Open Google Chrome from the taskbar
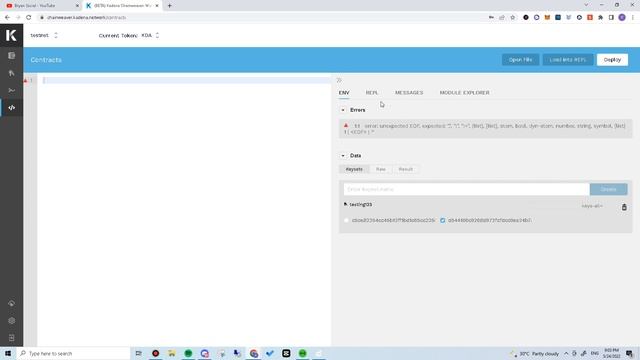Screen dimensions: 640x360 click(253, 353)
